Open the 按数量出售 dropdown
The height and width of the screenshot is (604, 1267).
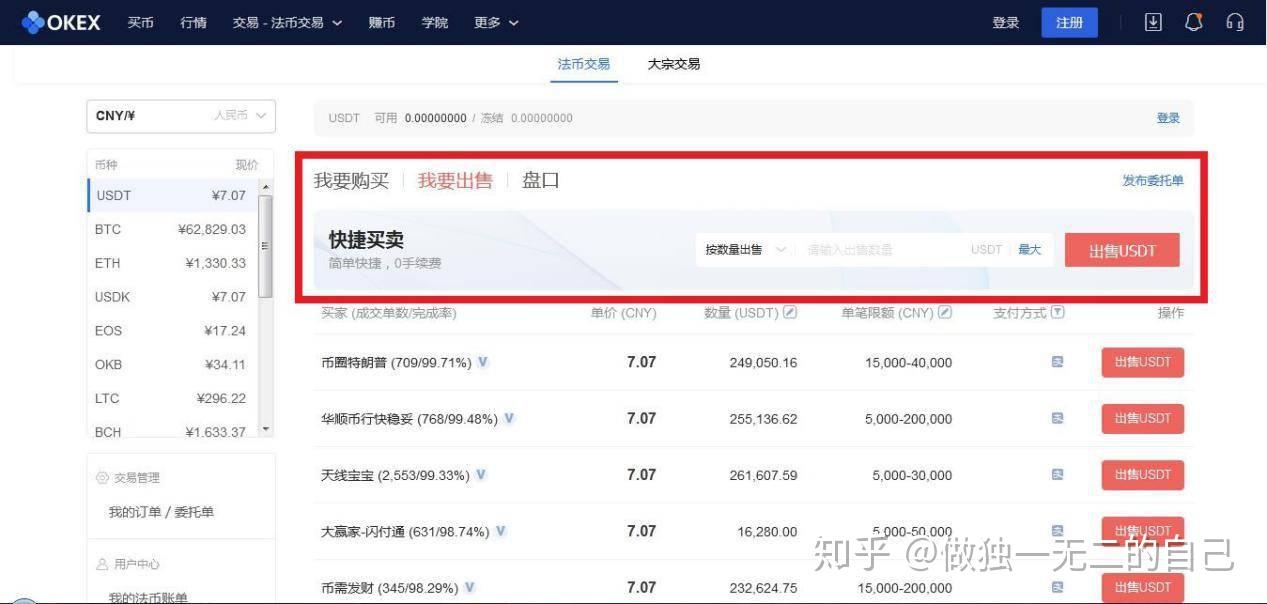pyautogui.click(x=745, y=250)
